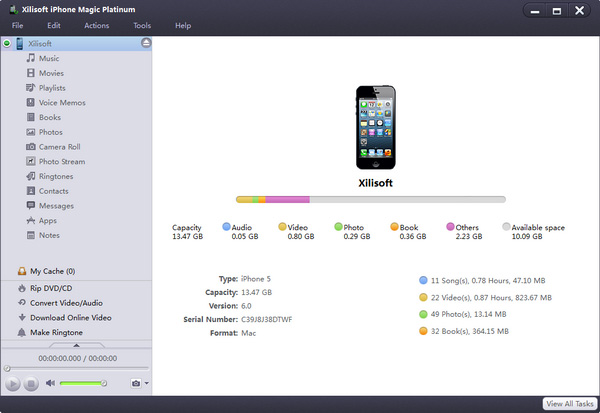
Task: Mute the player volume speaker
Action: 50,383
